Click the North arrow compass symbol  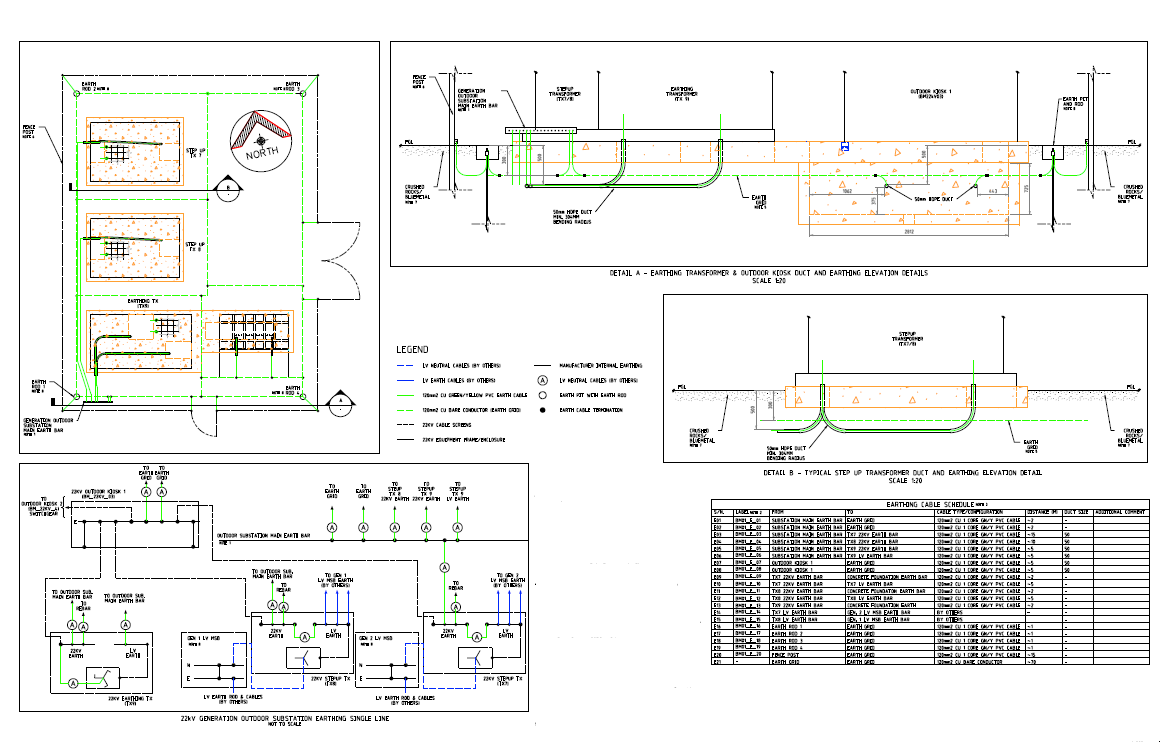pos(262,139)
